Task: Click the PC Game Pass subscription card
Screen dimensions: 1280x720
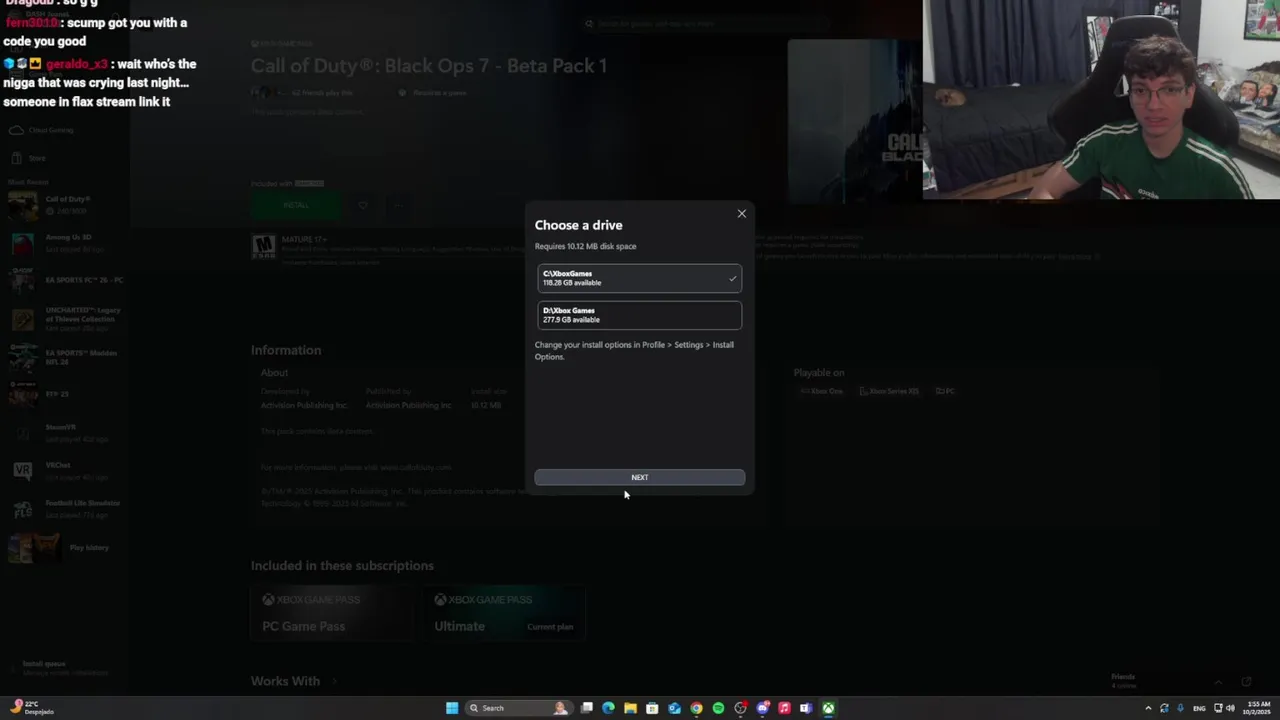Action: (331, 612)
